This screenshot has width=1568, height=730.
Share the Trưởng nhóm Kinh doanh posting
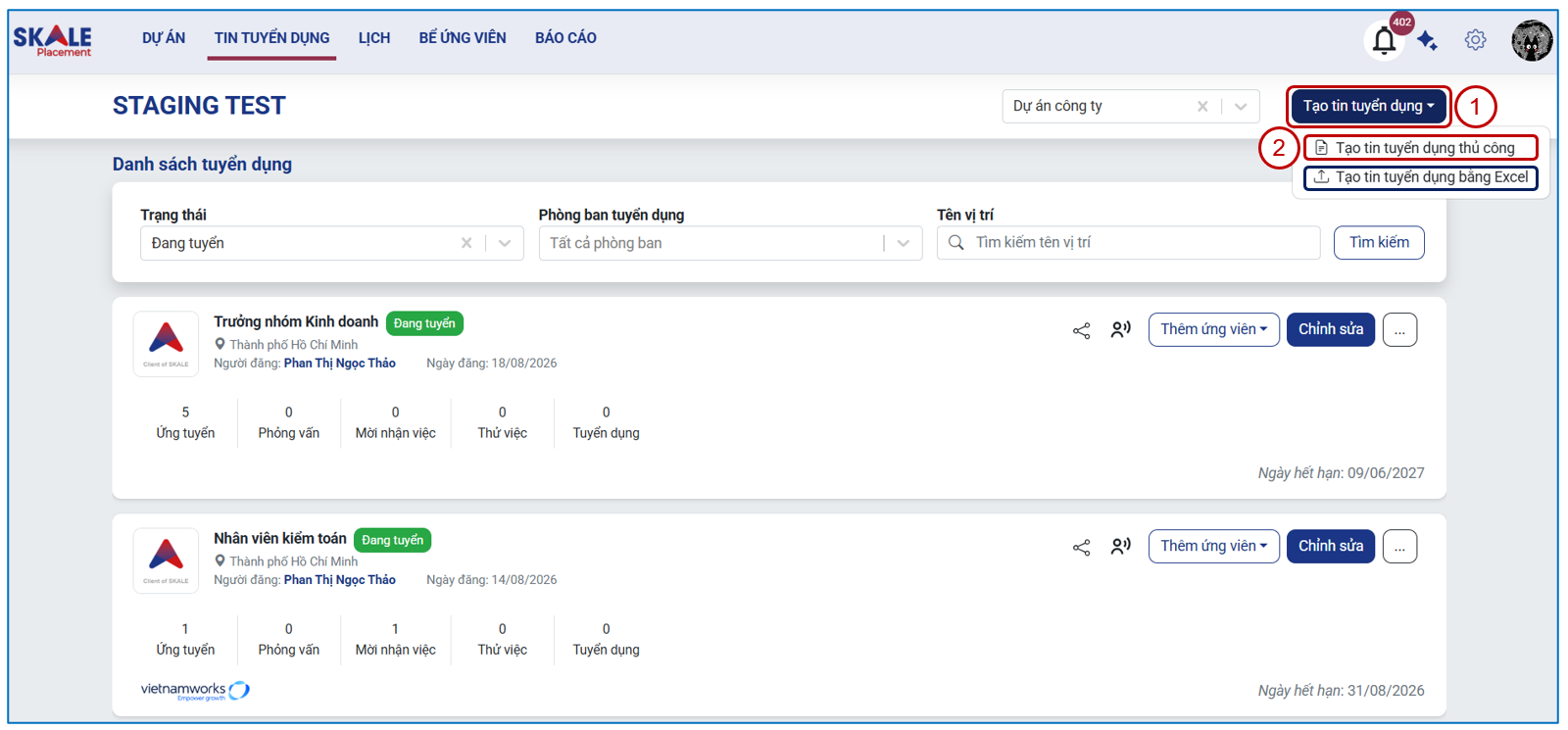(x=1081, y=331)
